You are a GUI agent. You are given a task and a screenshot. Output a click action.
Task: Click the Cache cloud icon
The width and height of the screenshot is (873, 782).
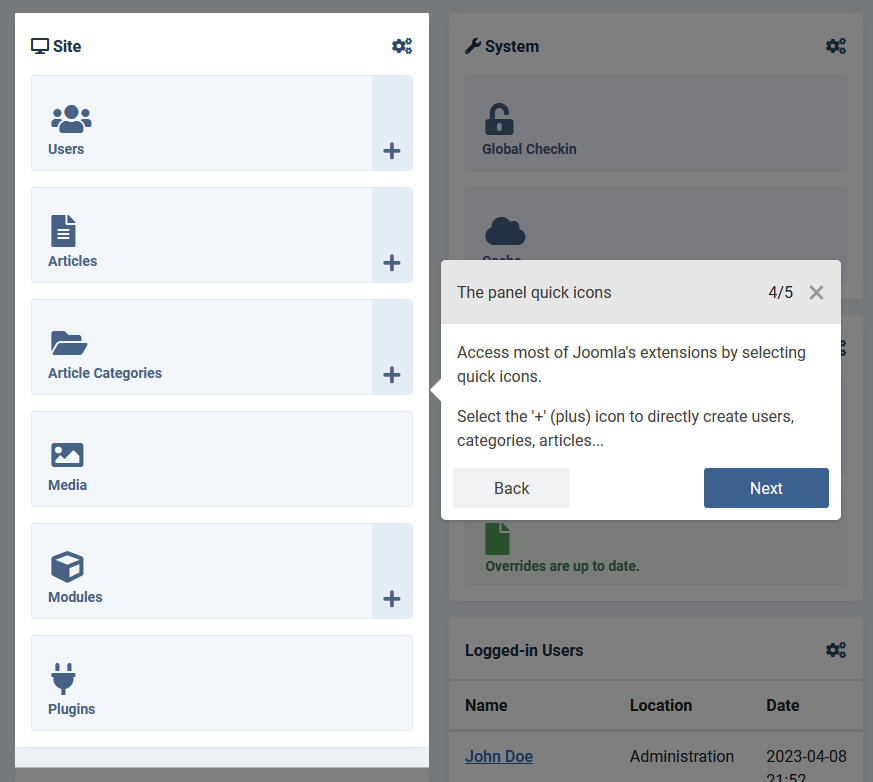pyautogui.click(x=505, y=232)
